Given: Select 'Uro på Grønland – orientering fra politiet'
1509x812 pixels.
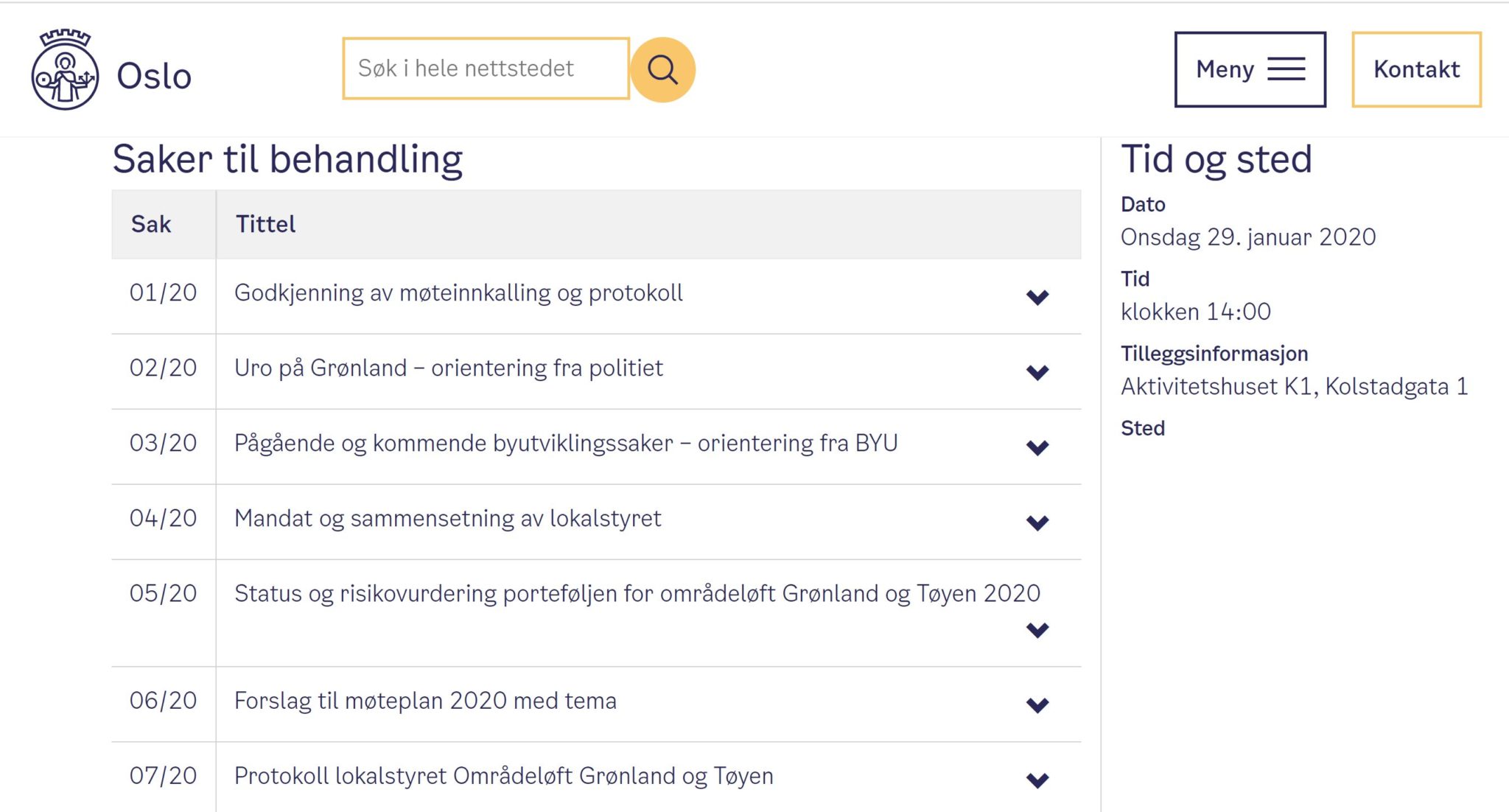Looking at the screenshot, I should tap(448, 368).
